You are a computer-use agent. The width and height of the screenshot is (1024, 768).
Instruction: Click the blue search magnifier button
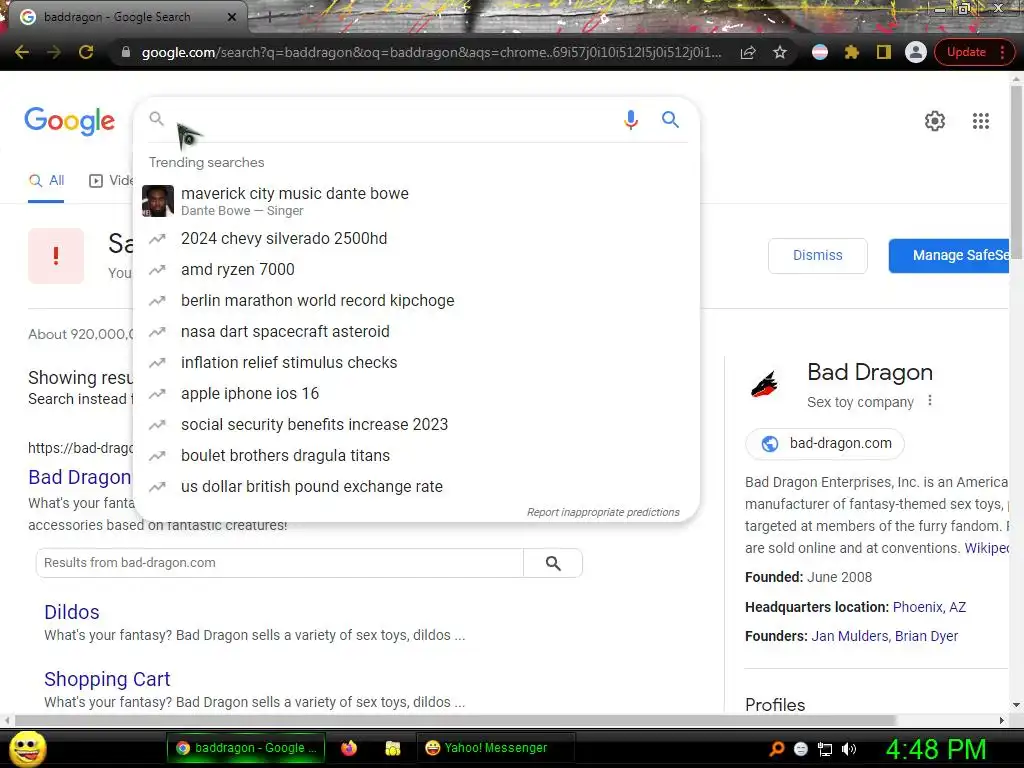pyautogui.click(x=670, y=119)
